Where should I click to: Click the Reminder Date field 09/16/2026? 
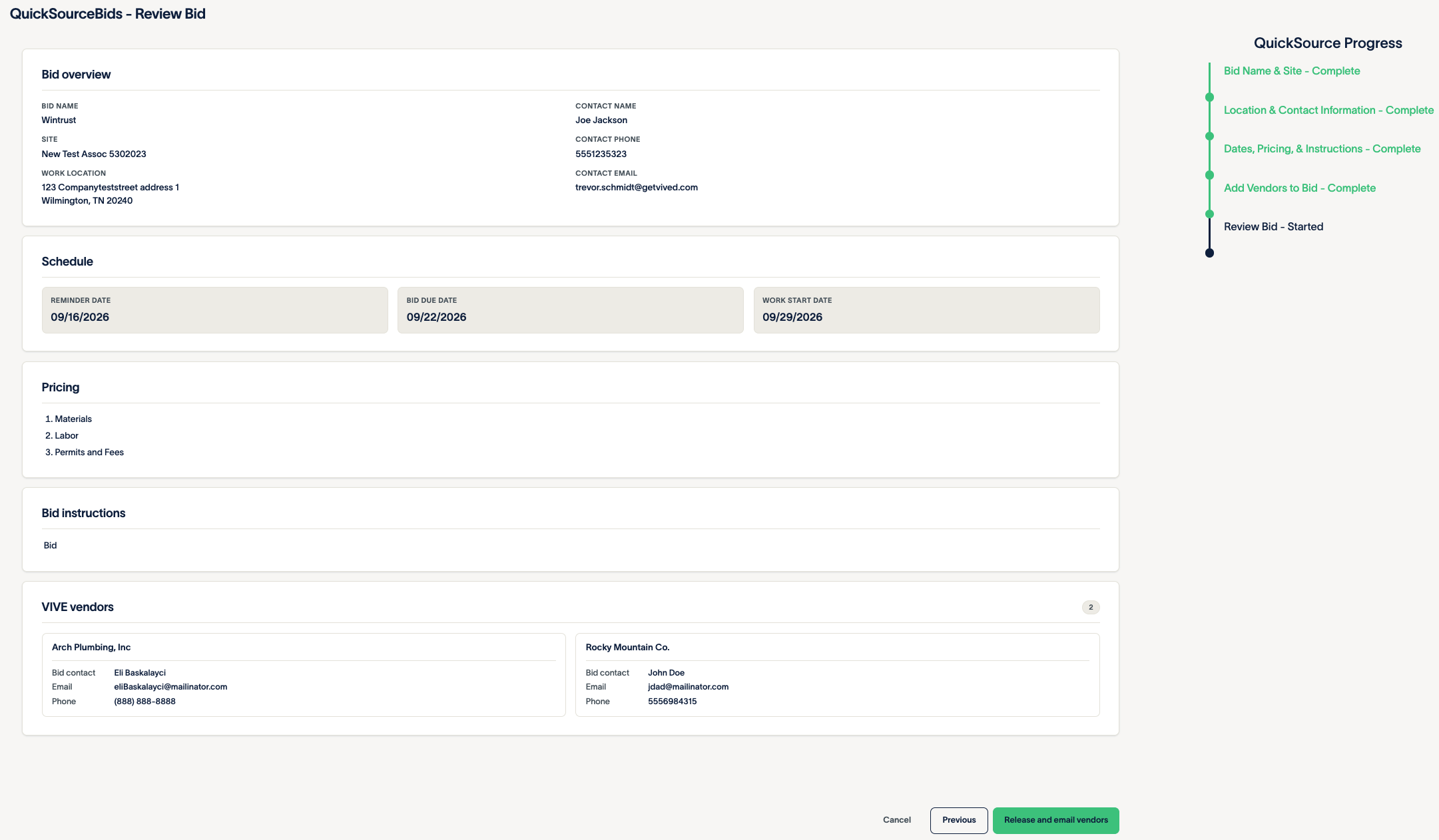coord(214,310)
